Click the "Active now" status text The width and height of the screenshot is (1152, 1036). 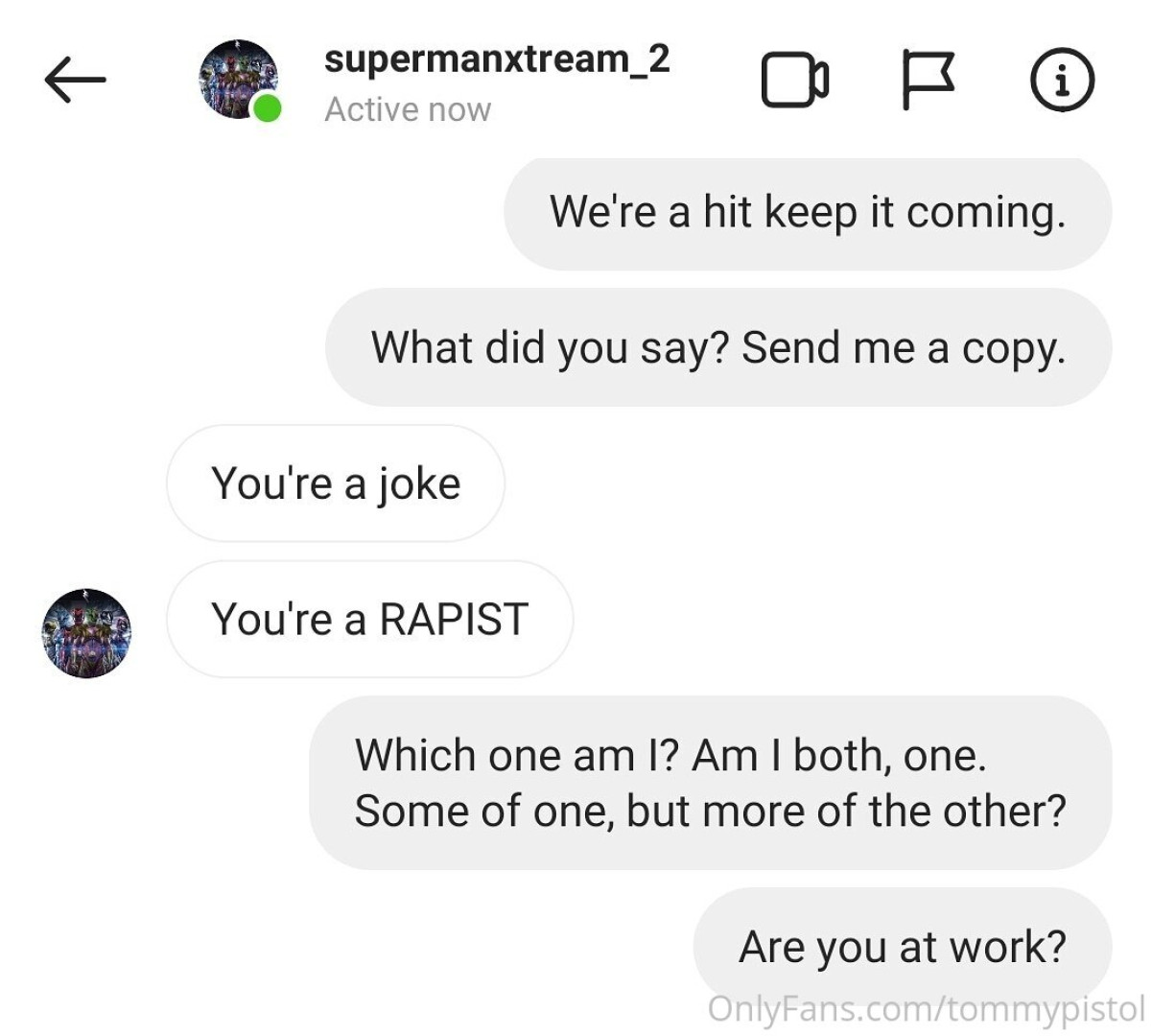408,110
